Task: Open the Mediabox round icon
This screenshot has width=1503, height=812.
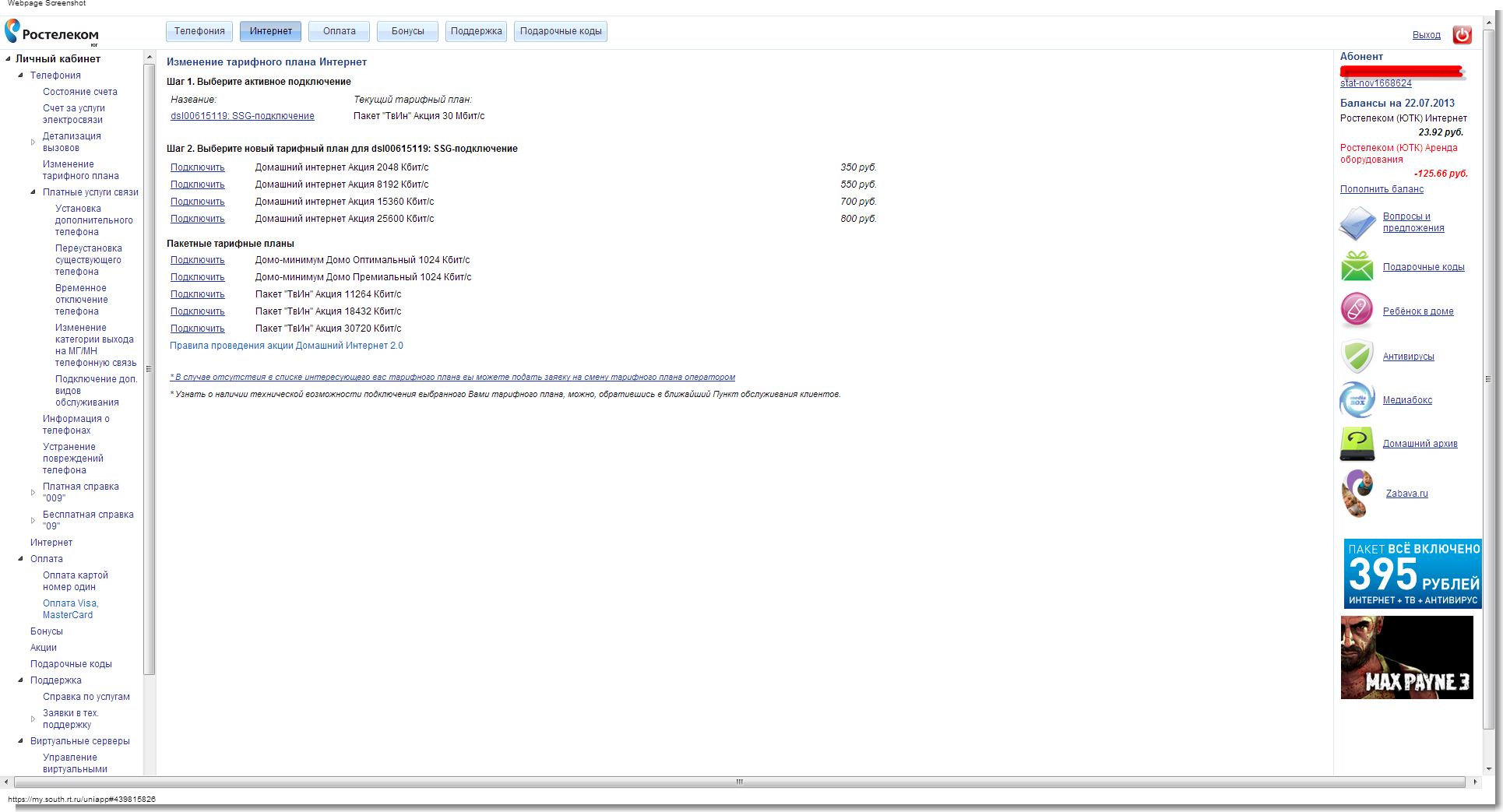Action: coord(1357,400)
